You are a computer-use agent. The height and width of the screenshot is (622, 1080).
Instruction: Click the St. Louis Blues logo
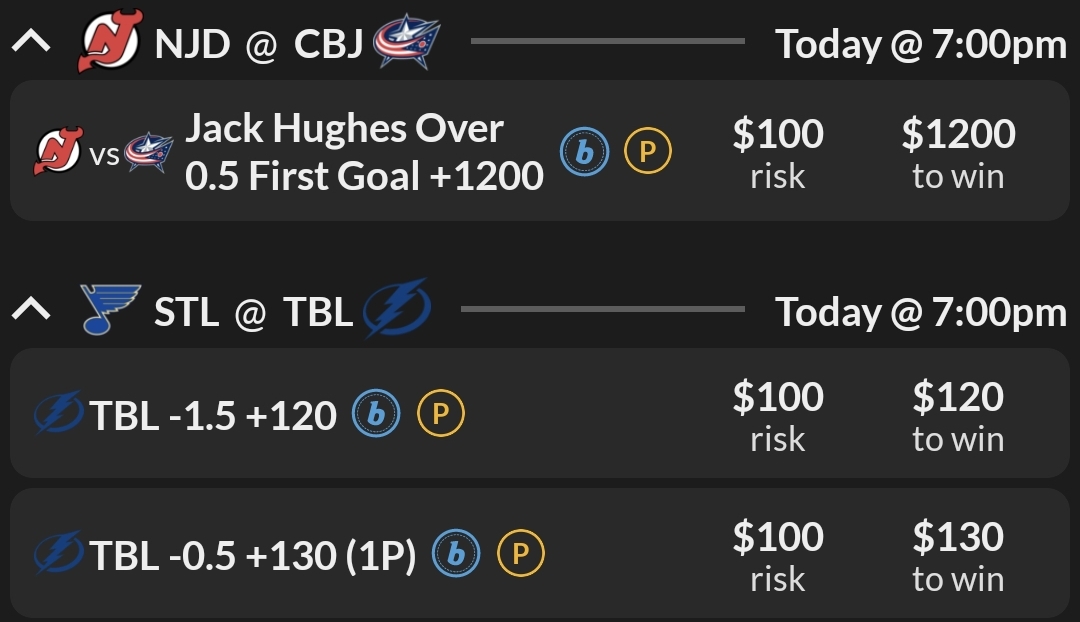pyautogui.click(x=109, y=310)
